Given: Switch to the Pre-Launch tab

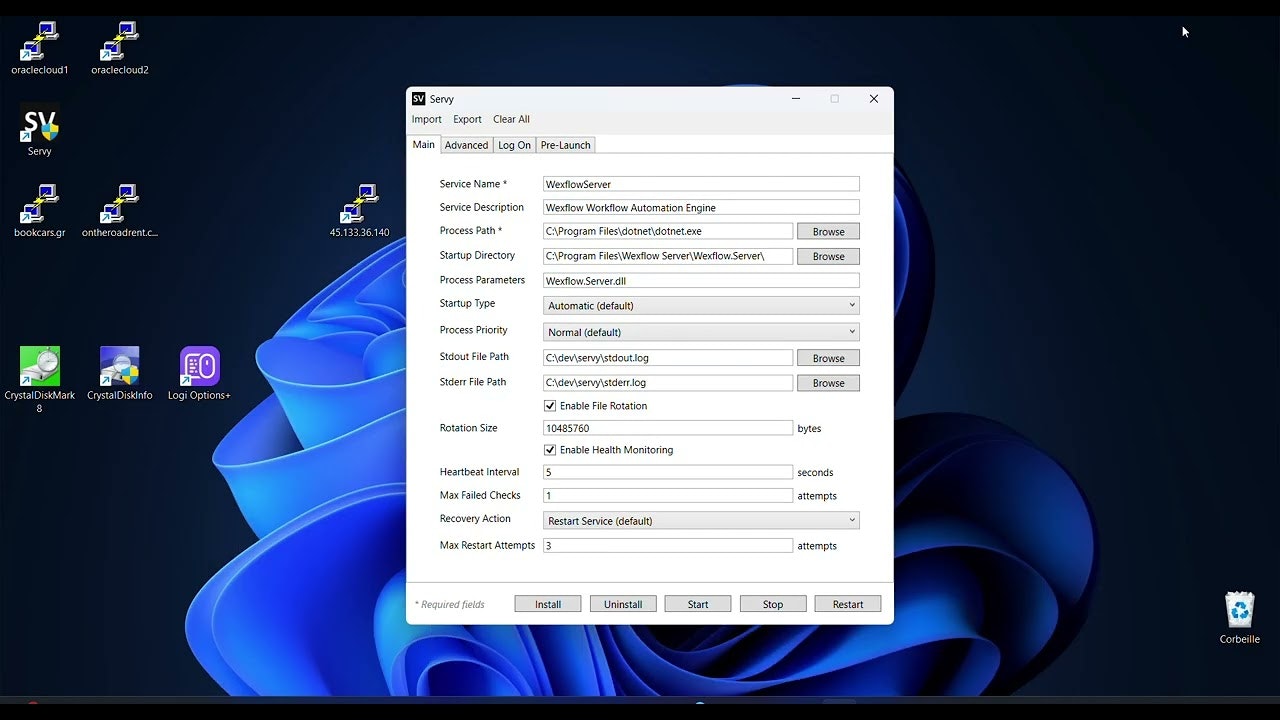Looking at the screenshot, I should 566,145.
